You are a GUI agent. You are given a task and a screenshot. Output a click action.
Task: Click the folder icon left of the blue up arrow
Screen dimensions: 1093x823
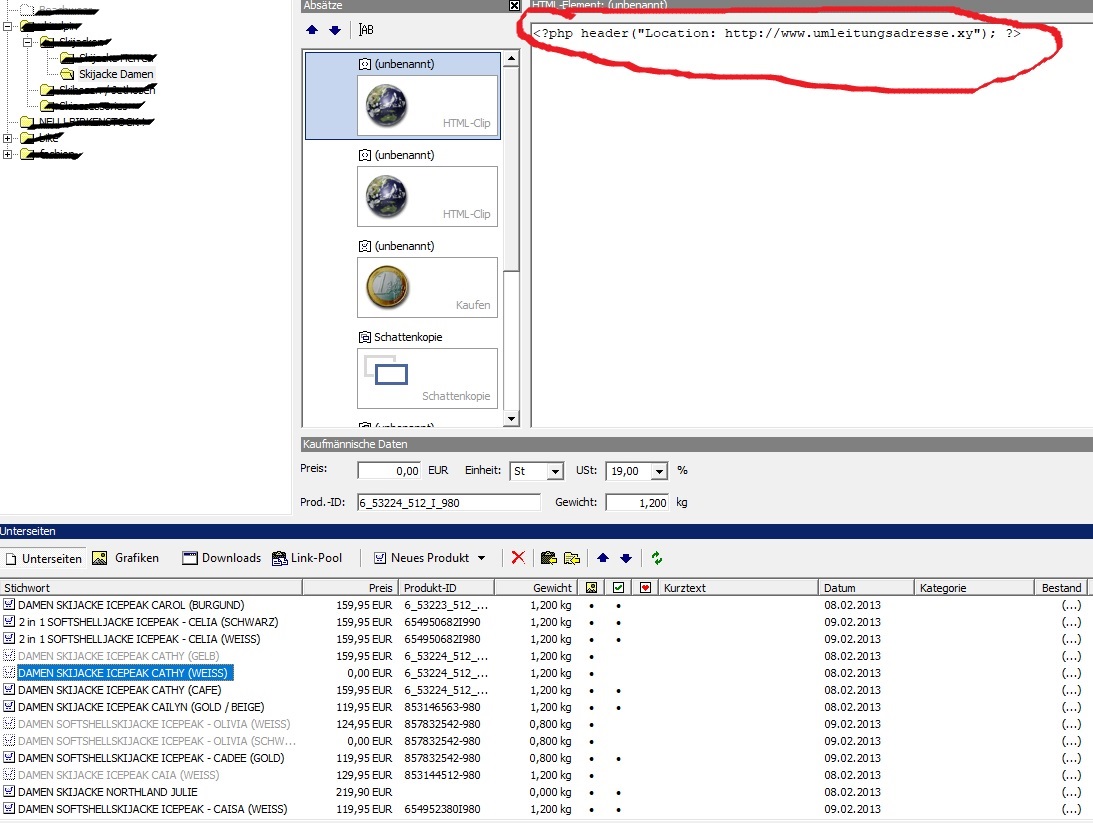coord(572,558)
